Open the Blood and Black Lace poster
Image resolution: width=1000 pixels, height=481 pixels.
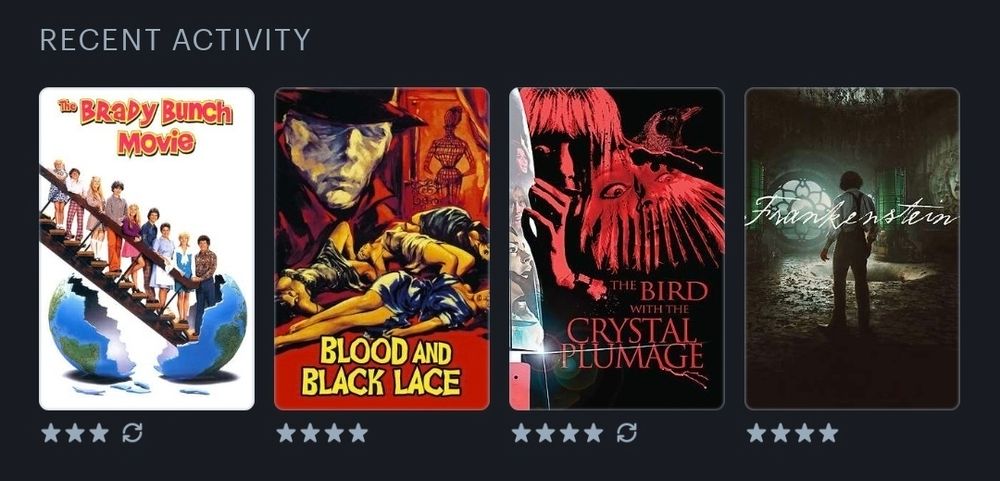[x=382, y=249]
